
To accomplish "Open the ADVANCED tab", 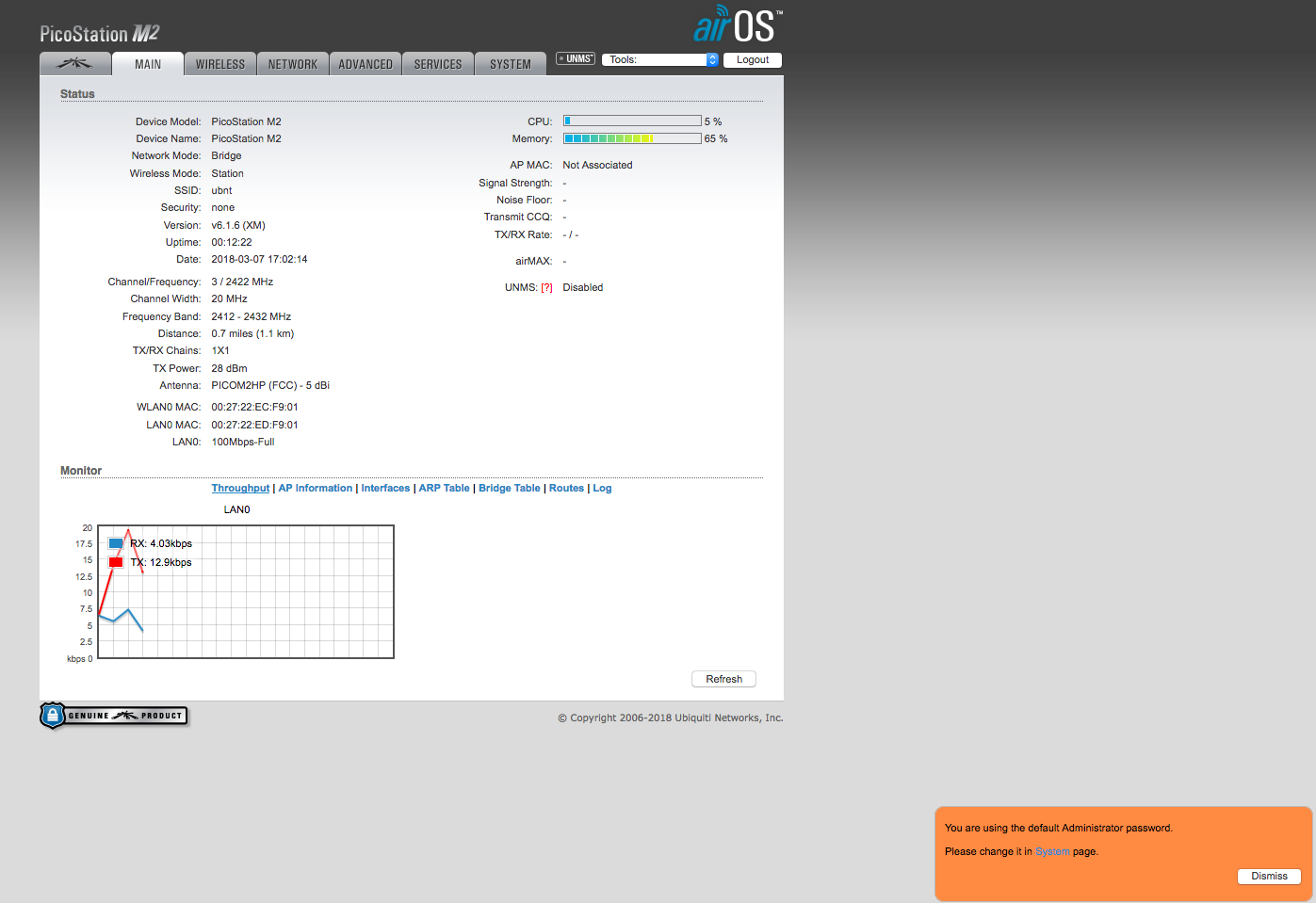I will coord(366,64).
